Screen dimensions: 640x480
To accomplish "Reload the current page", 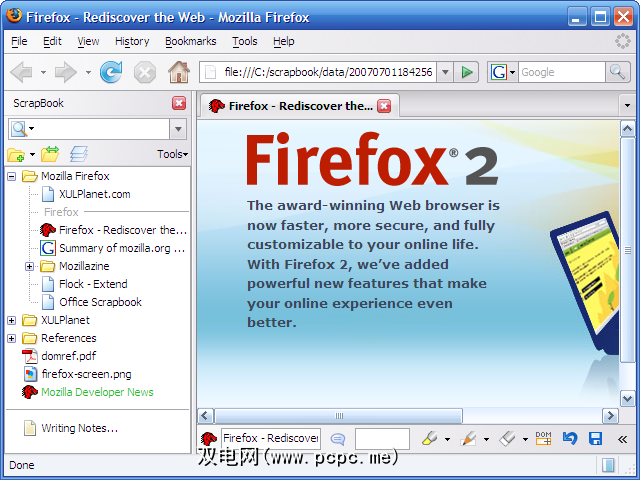I will (111, 72).
